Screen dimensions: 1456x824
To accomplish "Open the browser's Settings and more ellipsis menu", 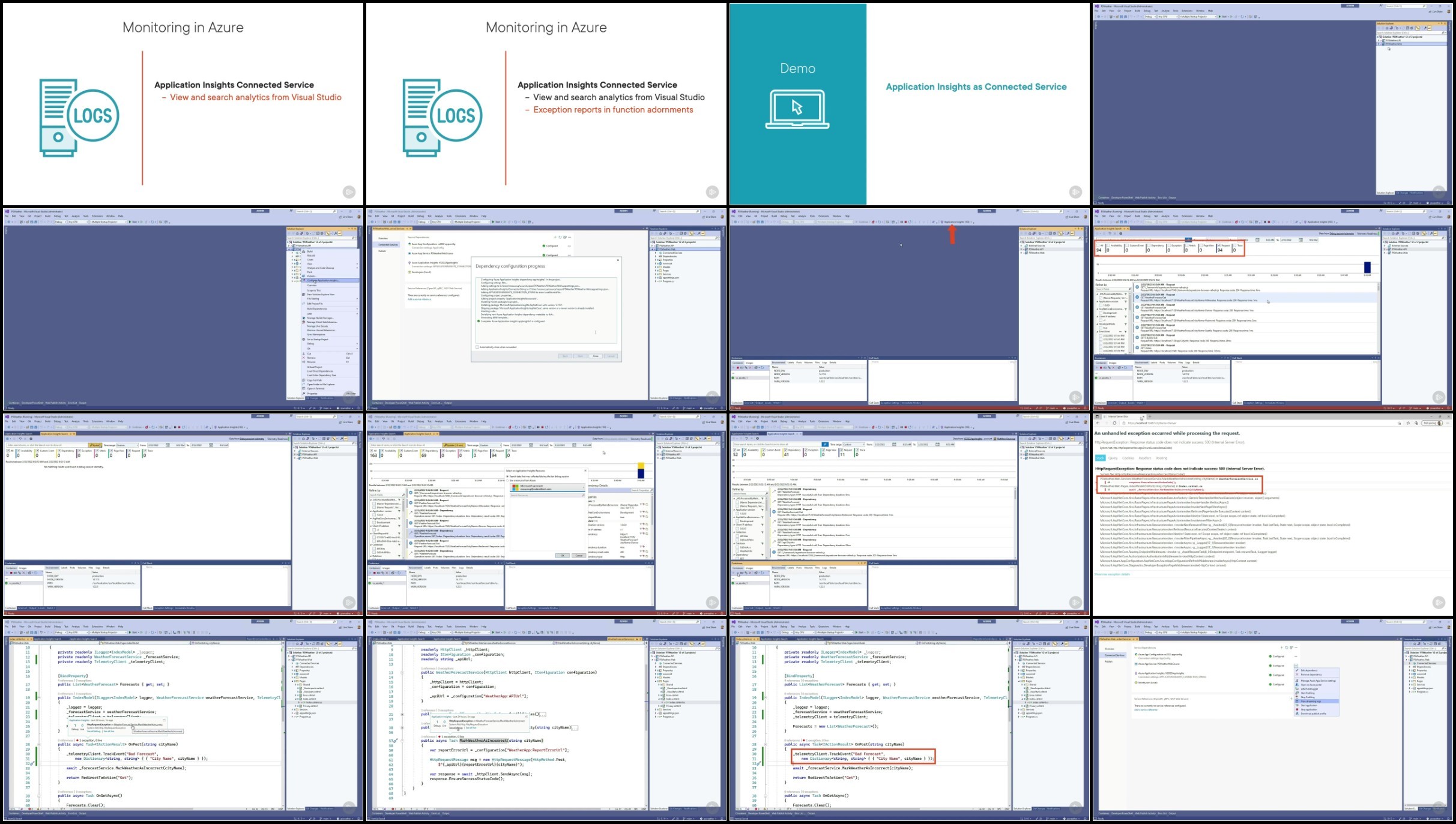I will 1446,423.
